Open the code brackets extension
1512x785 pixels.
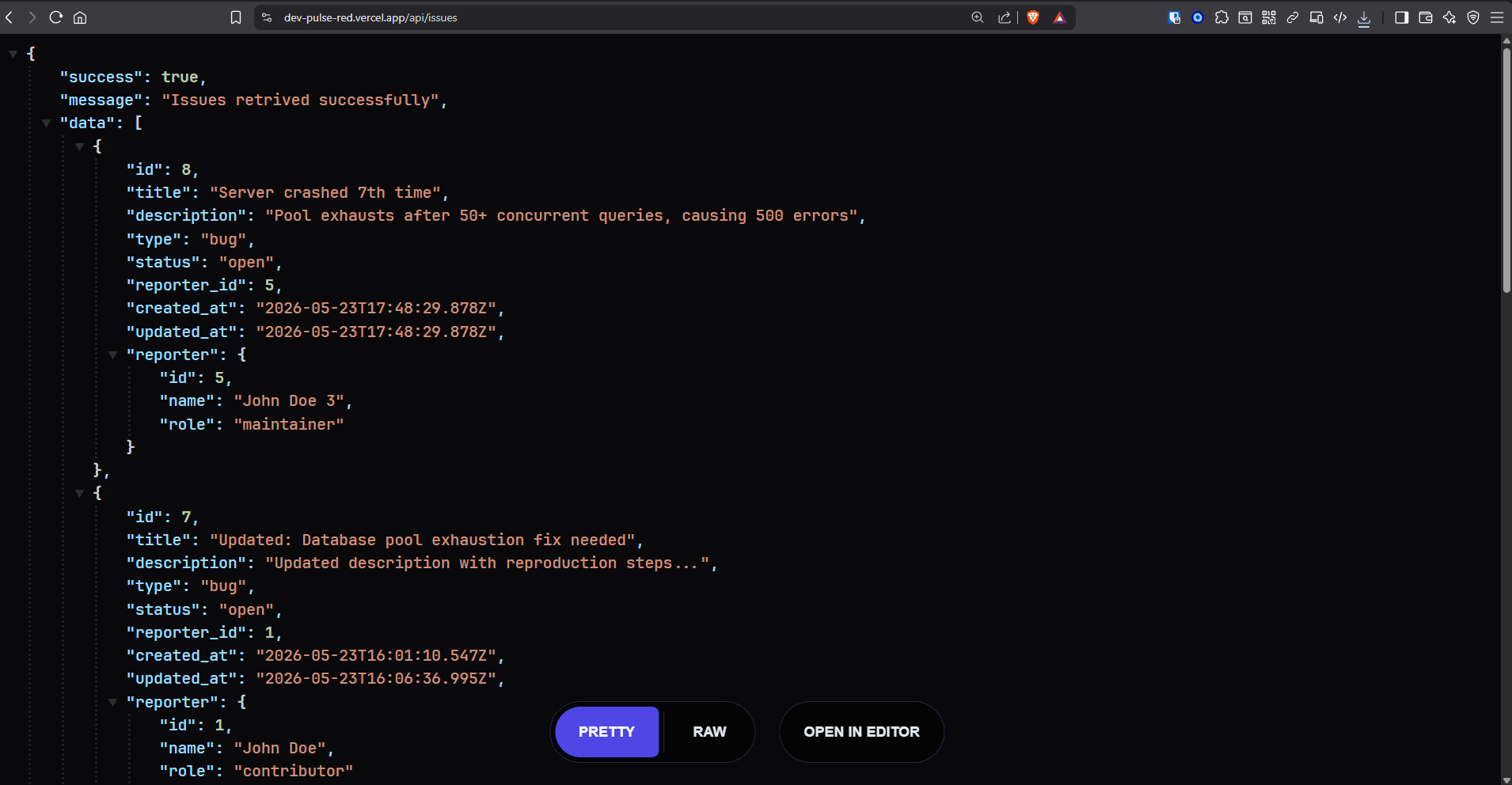click(1340, 17)
